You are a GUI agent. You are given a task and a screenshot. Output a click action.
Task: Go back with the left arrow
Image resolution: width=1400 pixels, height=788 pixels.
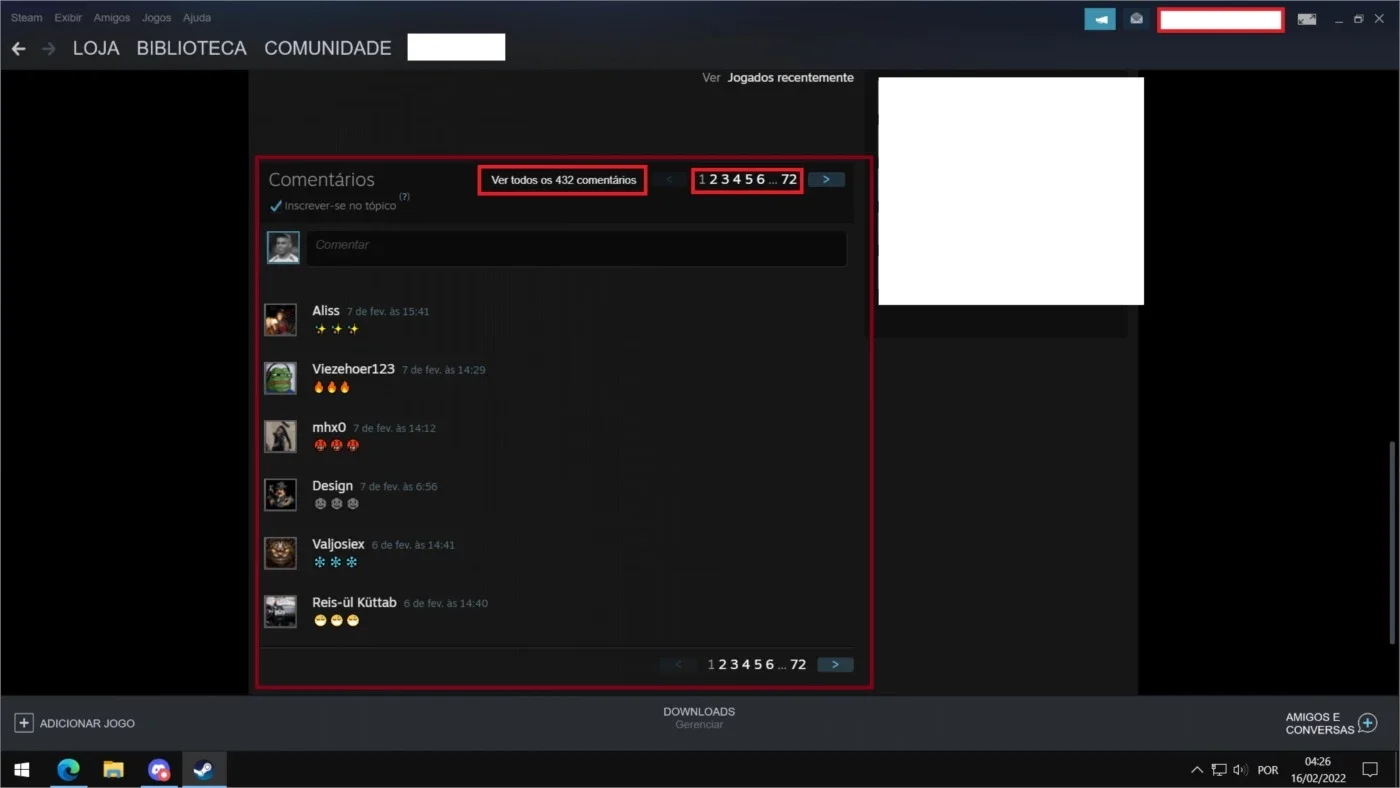pos(18,48)
